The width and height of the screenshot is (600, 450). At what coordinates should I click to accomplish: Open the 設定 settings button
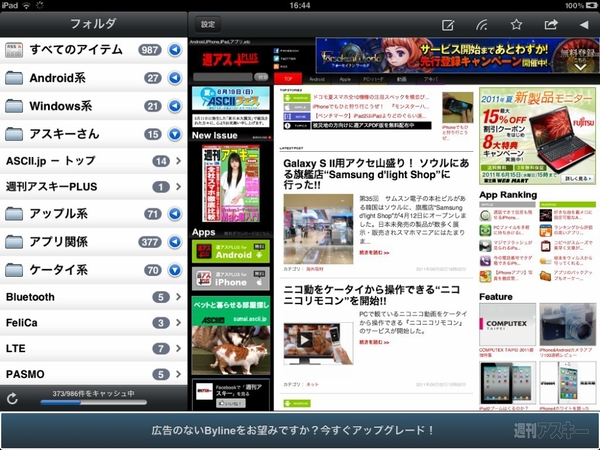208,24
